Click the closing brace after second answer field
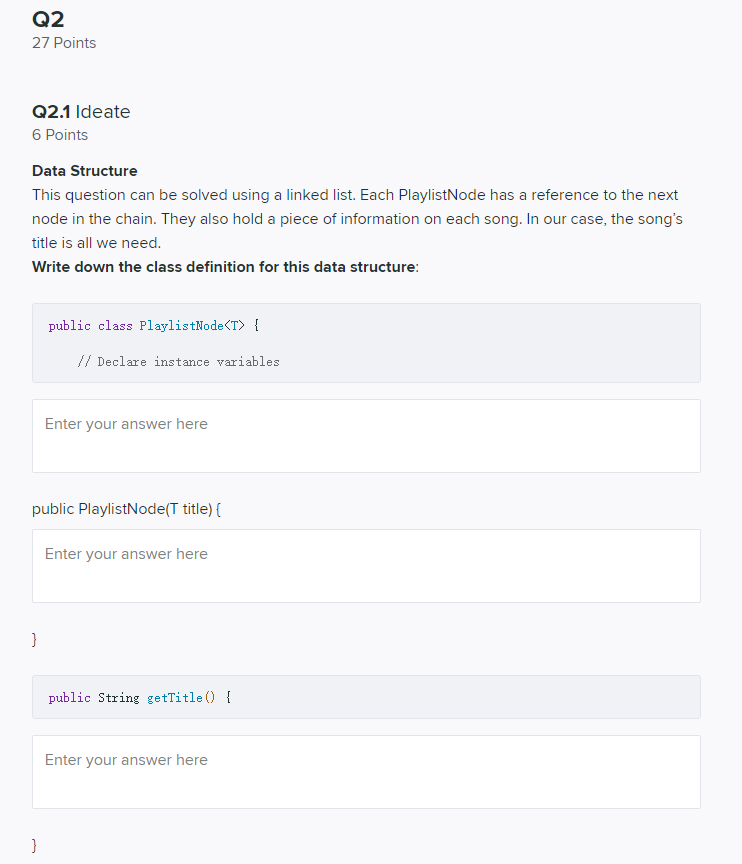The image size is (742, 864). [x=34, y=638]
